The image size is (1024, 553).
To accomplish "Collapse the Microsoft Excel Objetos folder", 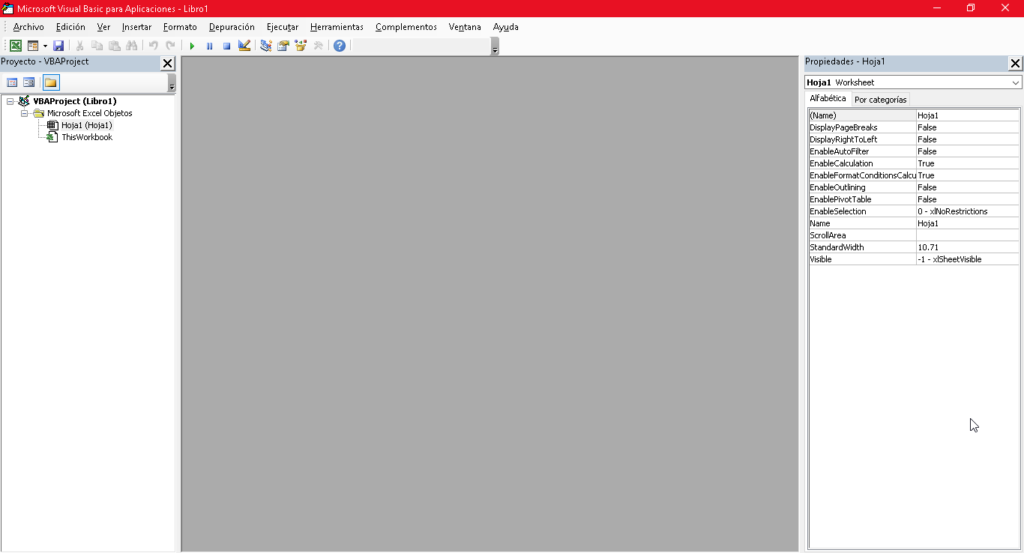I will pyautogui.click(x=24, y=113).
